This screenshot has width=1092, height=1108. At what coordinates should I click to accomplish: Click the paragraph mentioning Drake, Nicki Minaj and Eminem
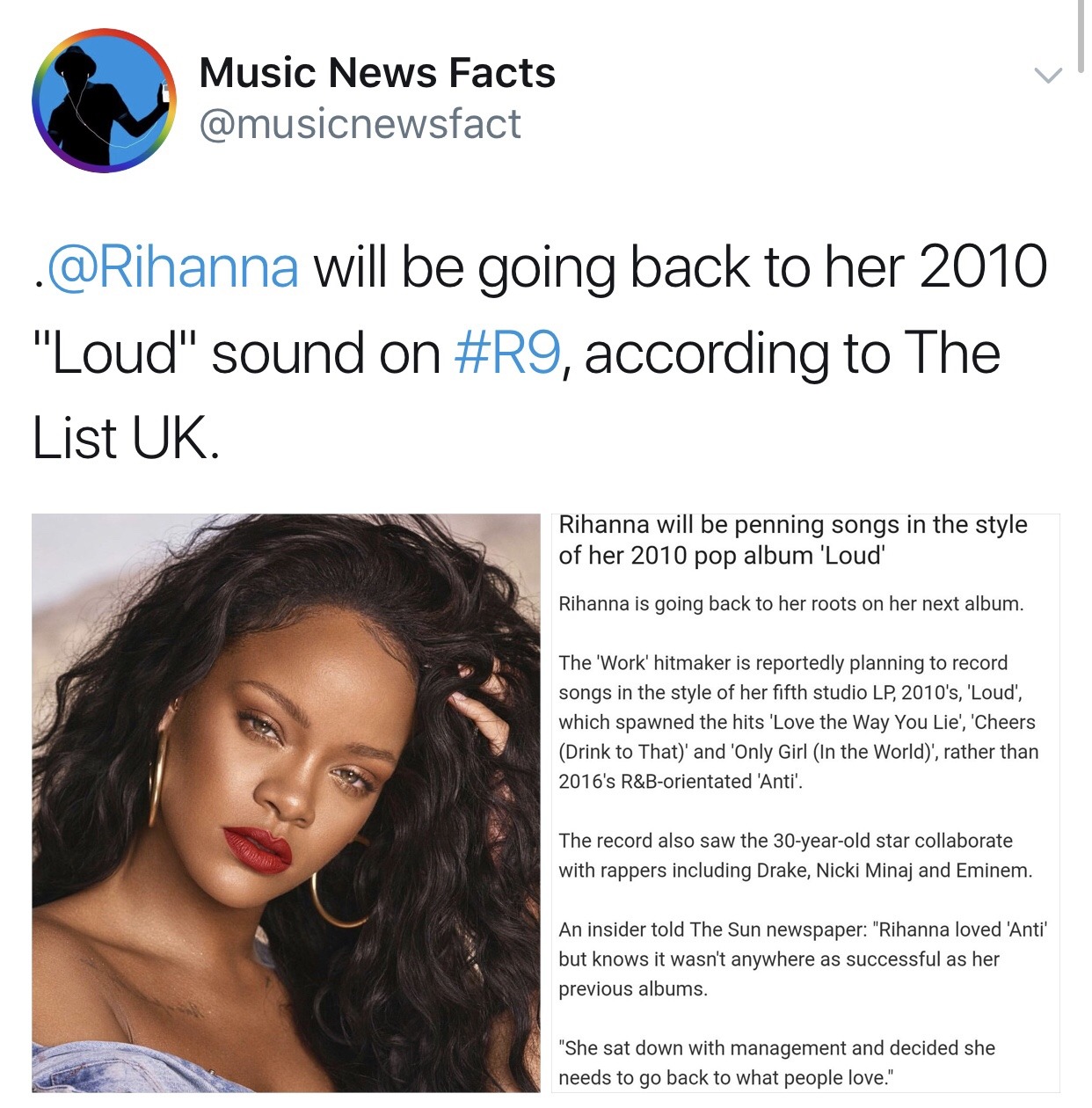795,856
